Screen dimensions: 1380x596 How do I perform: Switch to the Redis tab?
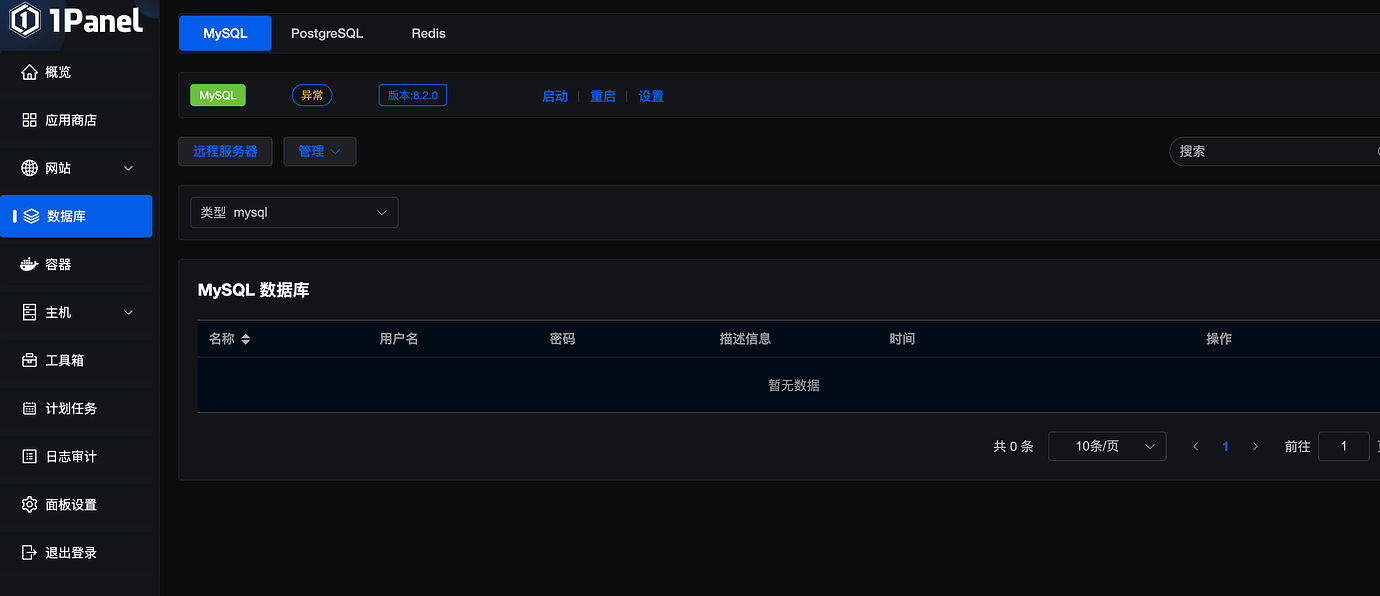(428, 32)
